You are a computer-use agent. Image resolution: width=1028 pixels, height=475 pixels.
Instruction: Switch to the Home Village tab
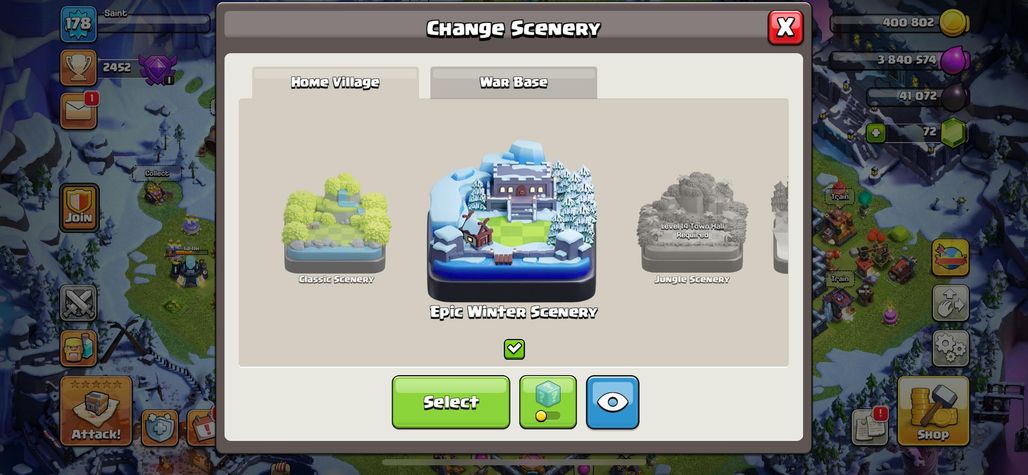335,83
